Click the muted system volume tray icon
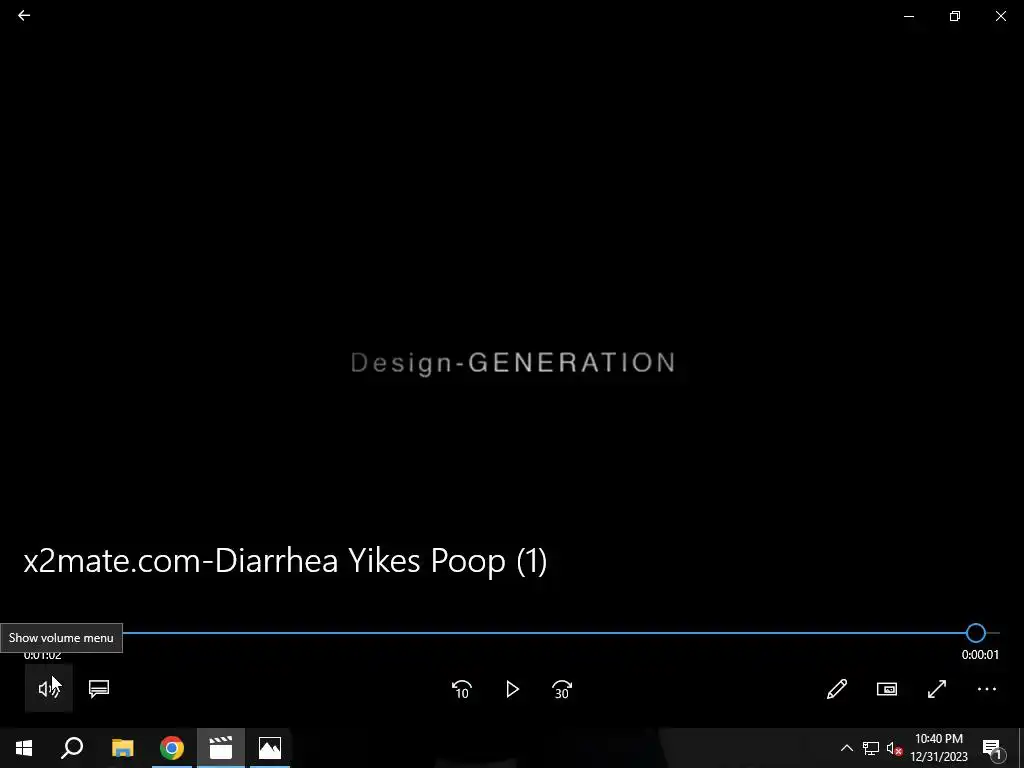Viewport: 1024px width, 768px height. point(894,748)
